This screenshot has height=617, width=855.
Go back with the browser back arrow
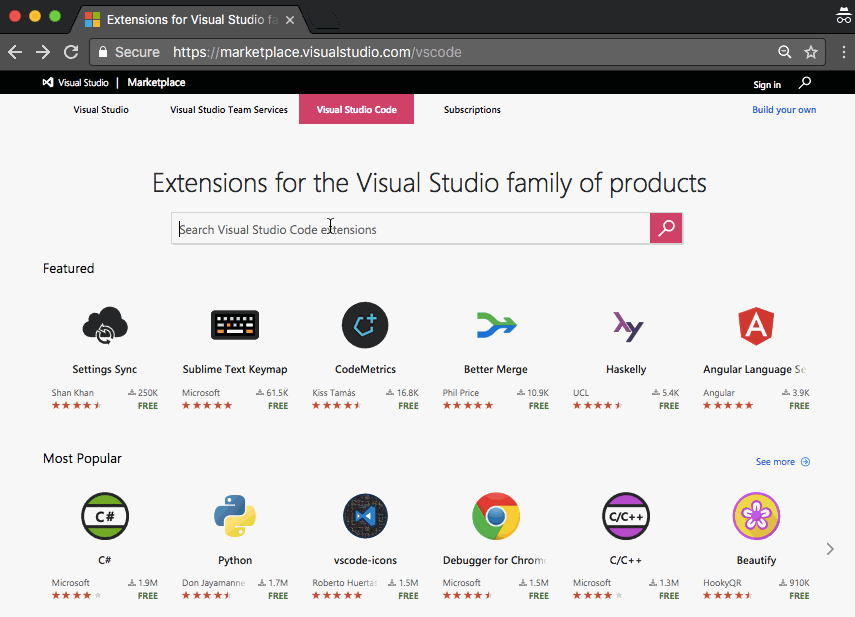(15, 52)
